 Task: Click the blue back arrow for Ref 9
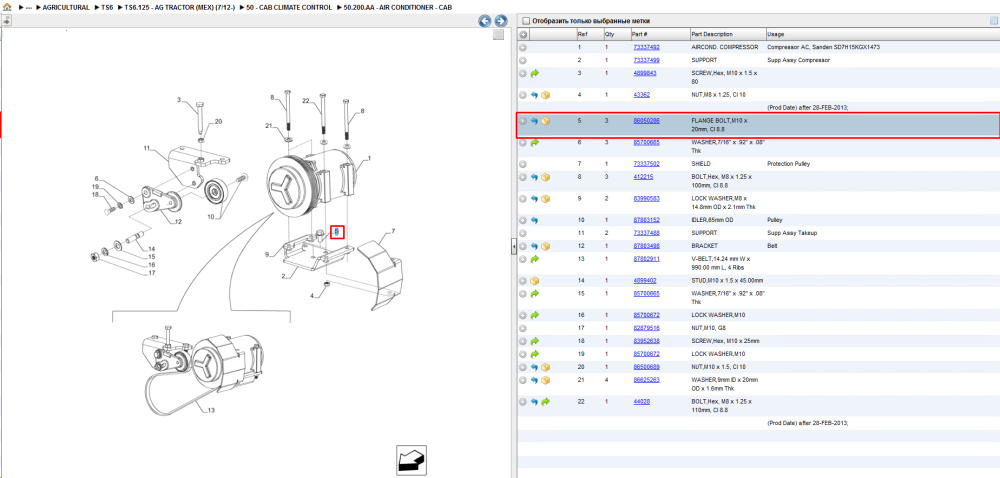(x=535, y=199)
